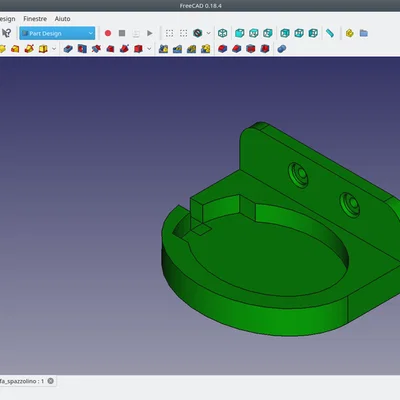The image size is (400, 400).
Task: Click the left countersunk hole on model
Action: (x=299, y=174)
